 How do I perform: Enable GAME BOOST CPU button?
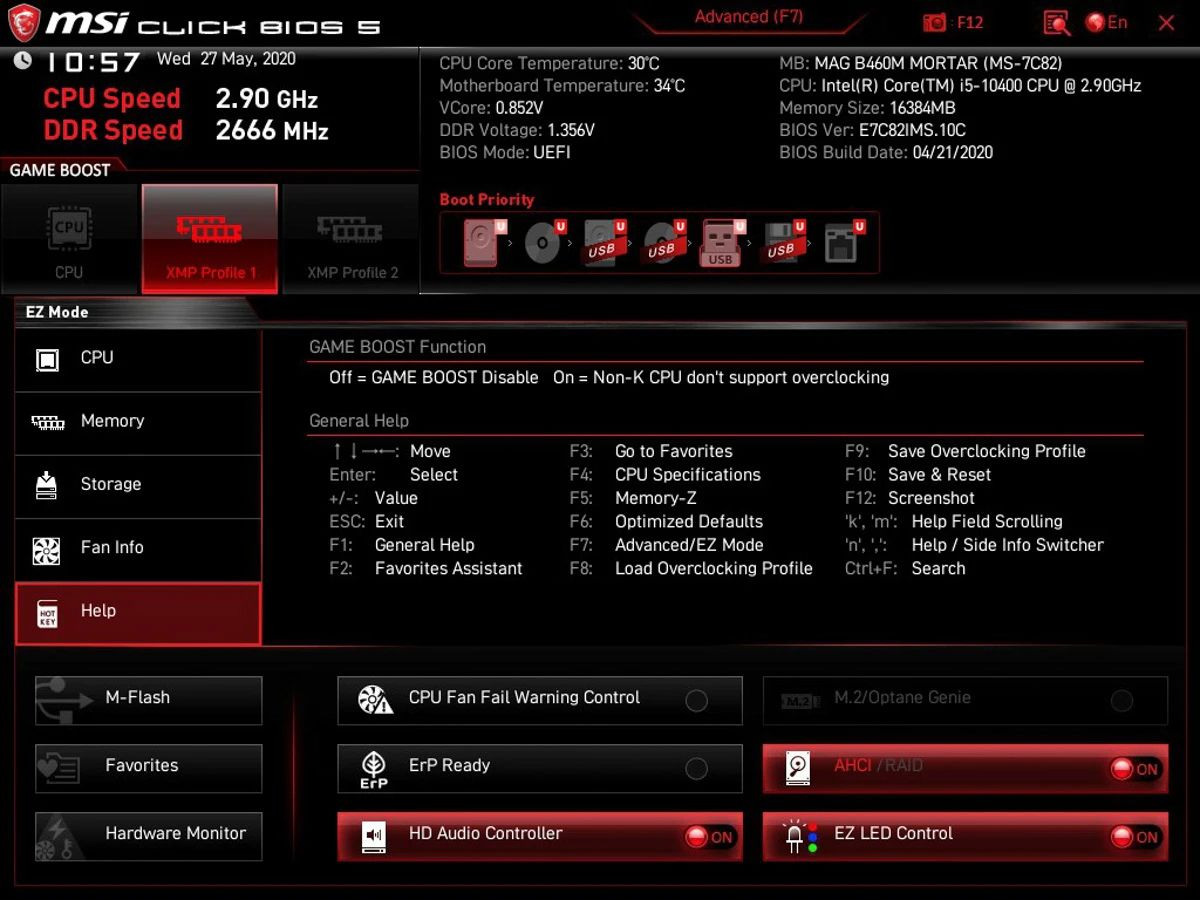tap(69, 239)
